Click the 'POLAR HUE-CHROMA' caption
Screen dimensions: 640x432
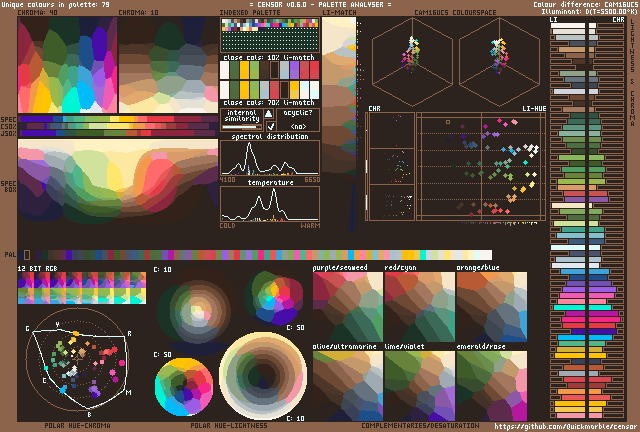click(x=77, y=426)
